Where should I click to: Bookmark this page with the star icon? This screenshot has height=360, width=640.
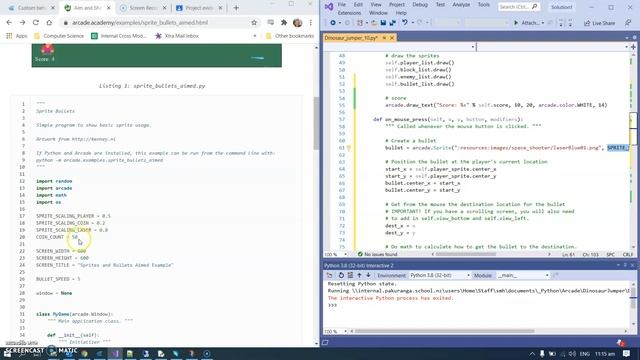[254, 23]
